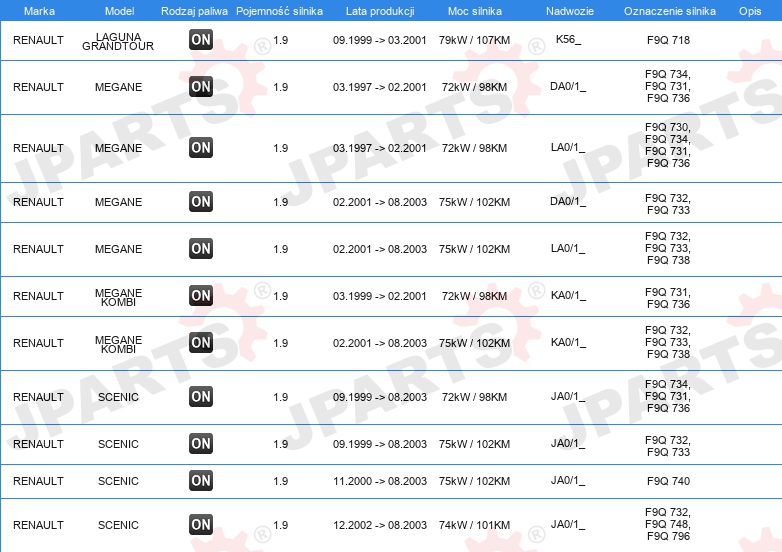782x552 pixels.
Task: Select LA0/1_ in the Megane 02.2001 row
Action: click(x=568, y=248)
